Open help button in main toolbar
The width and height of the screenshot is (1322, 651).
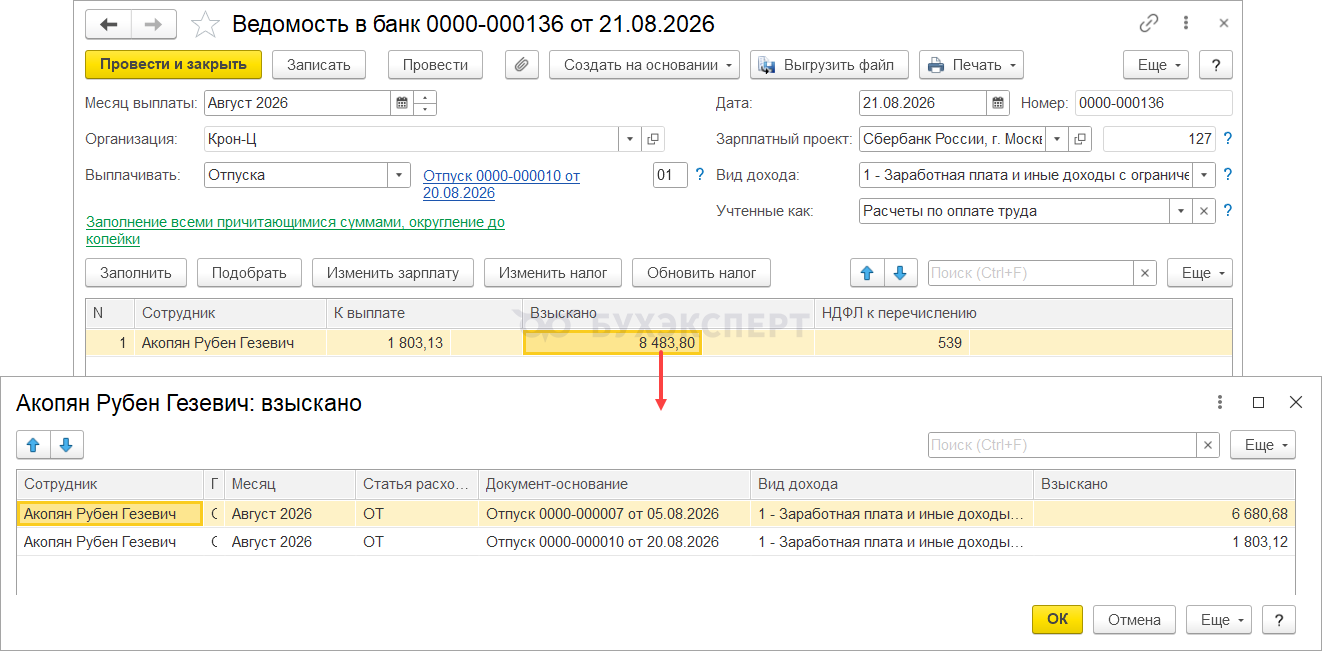(1215, 65)
